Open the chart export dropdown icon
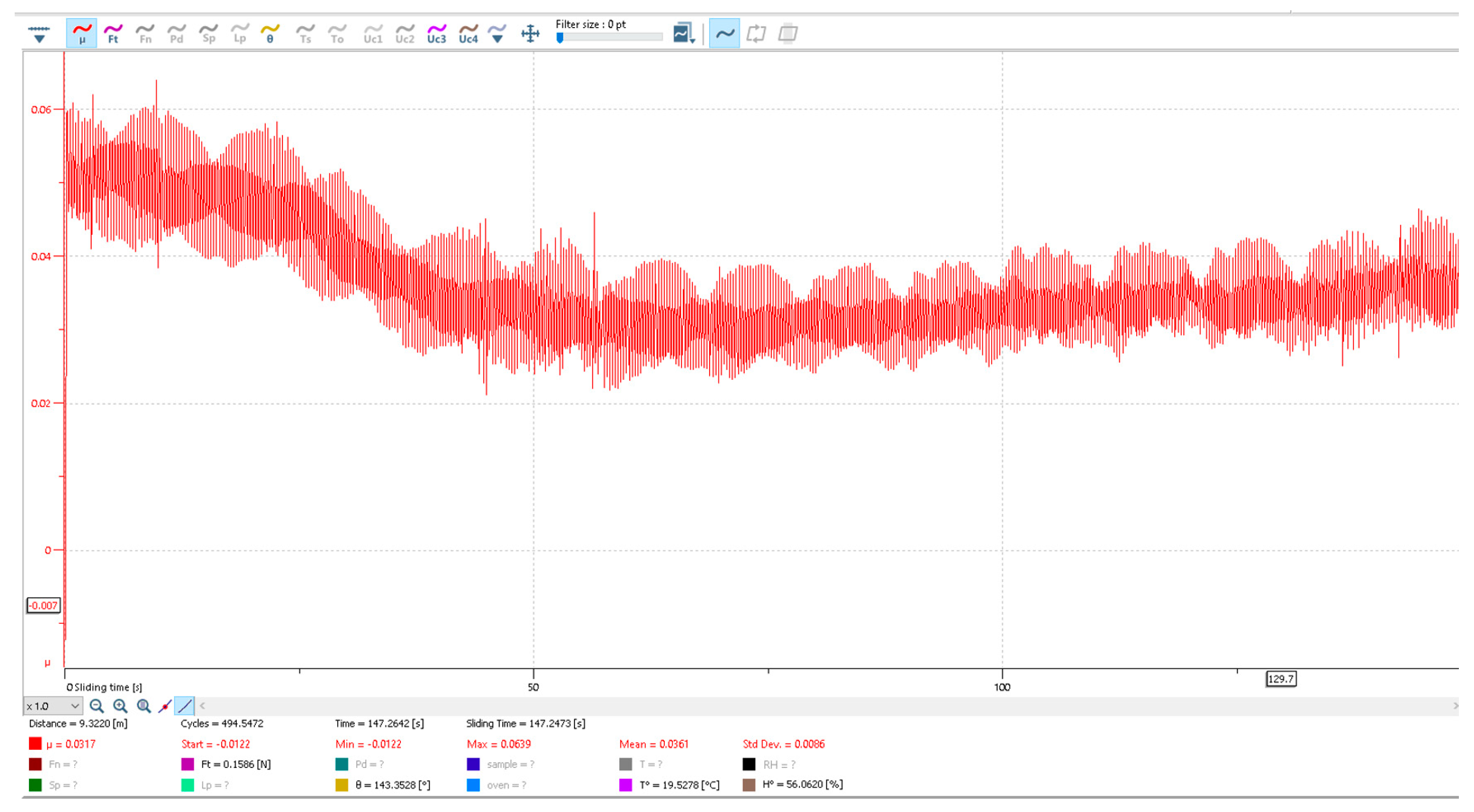 point(684,33)
